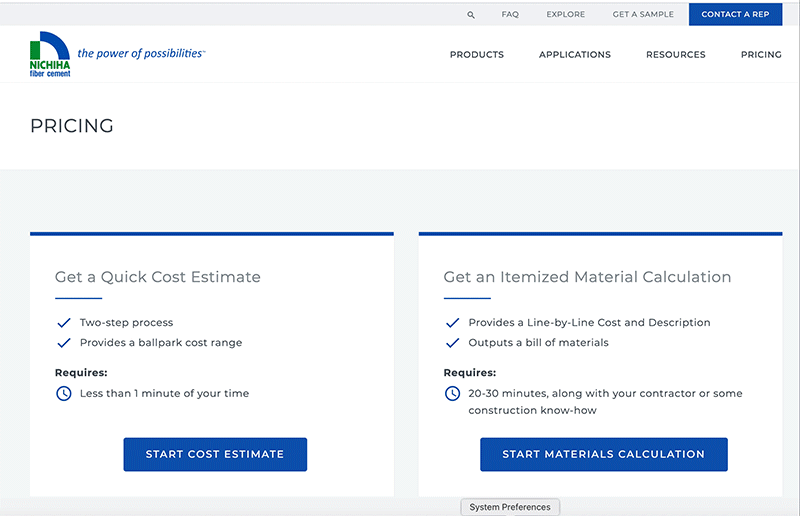This screenshot has width=800, height=516.
Task: Click checkmark beside Line-by-Line Cost and Description
Action: [x=452, y=323]
